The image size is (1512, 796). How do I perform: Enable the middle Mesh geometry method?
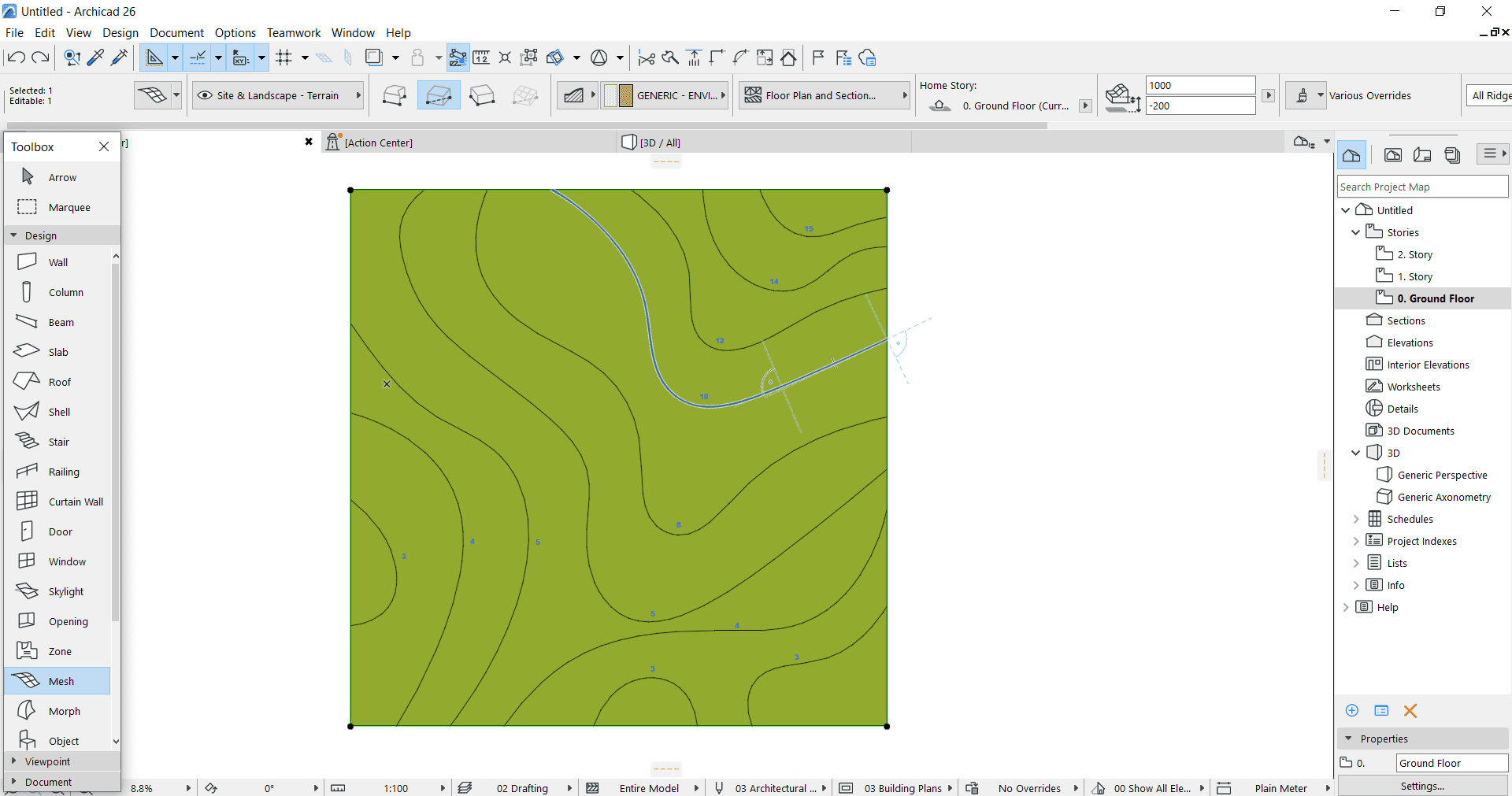tap(438, 94)
